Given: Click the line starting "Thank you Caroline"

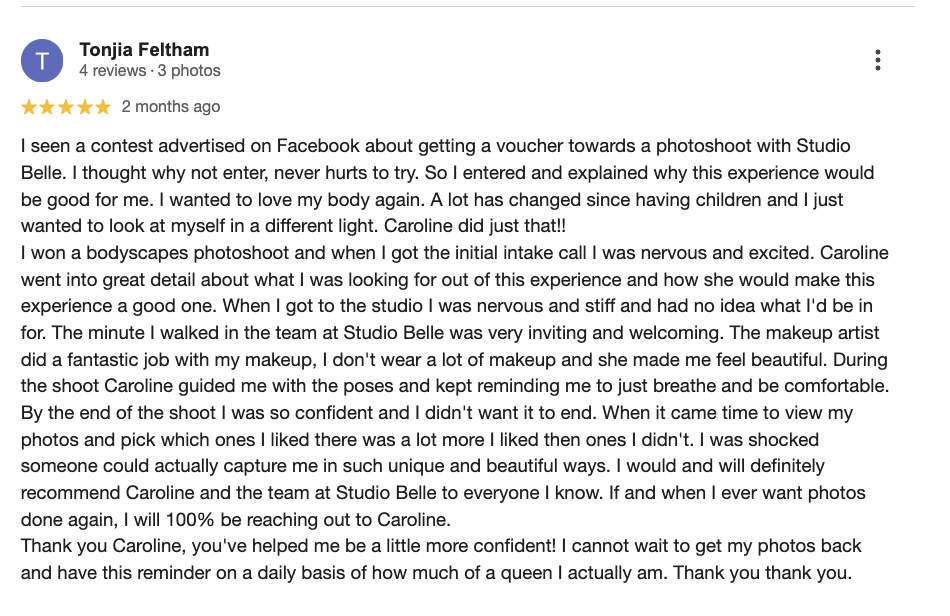Looking at the screenshot, I should (441, 546).
